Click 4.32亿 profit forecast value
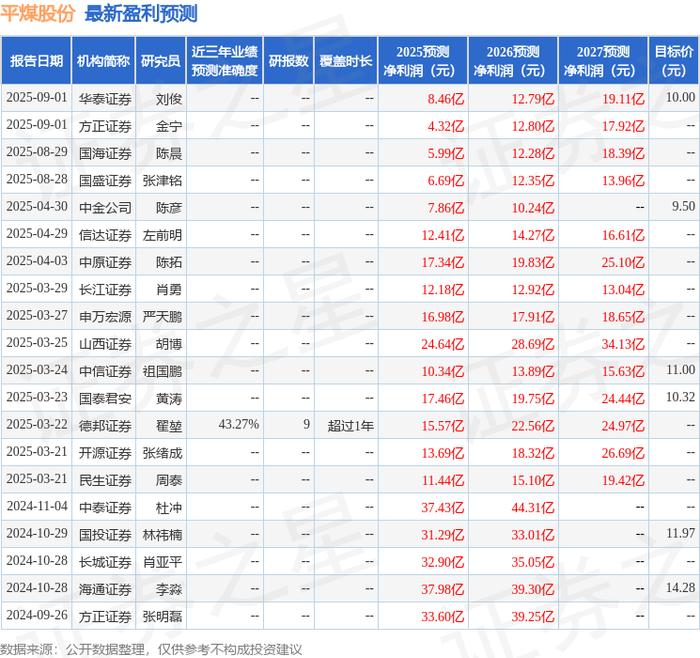 tap(446, 126)
